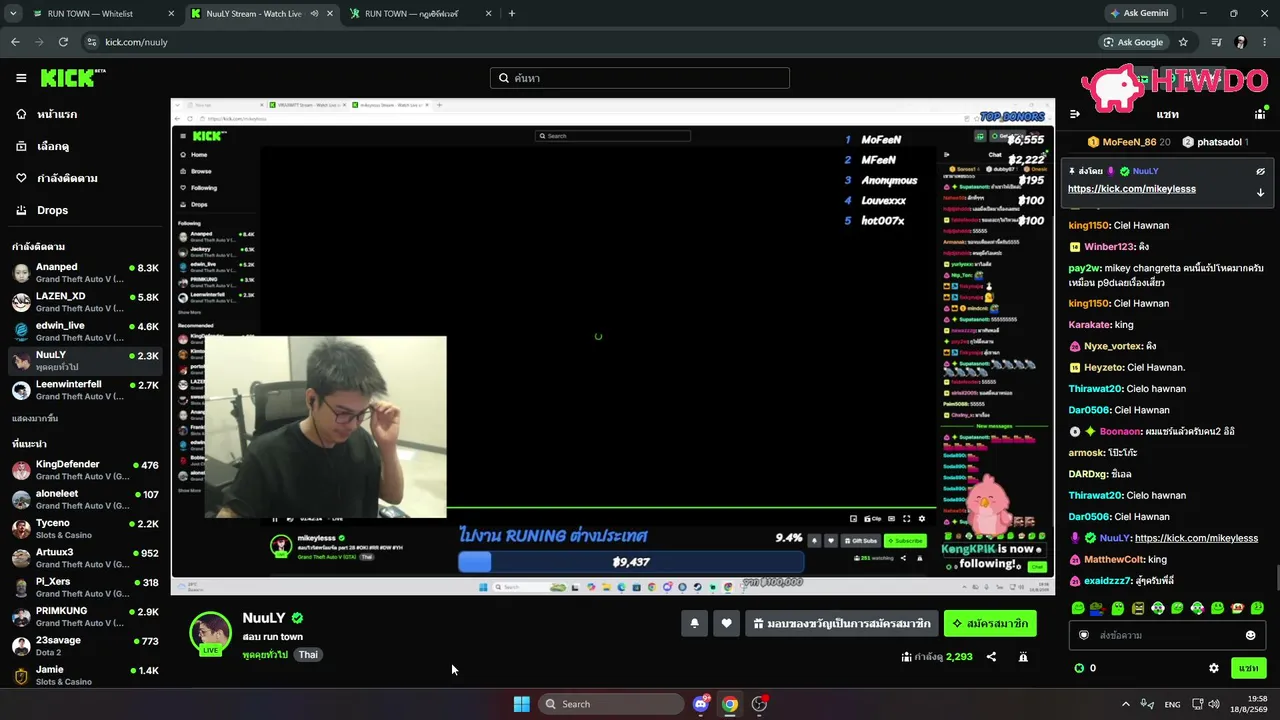This screenshot has width=1280, height=720.
Task: Click the chat message input field
Action: pyautogui.click(x=1166, y=635)
